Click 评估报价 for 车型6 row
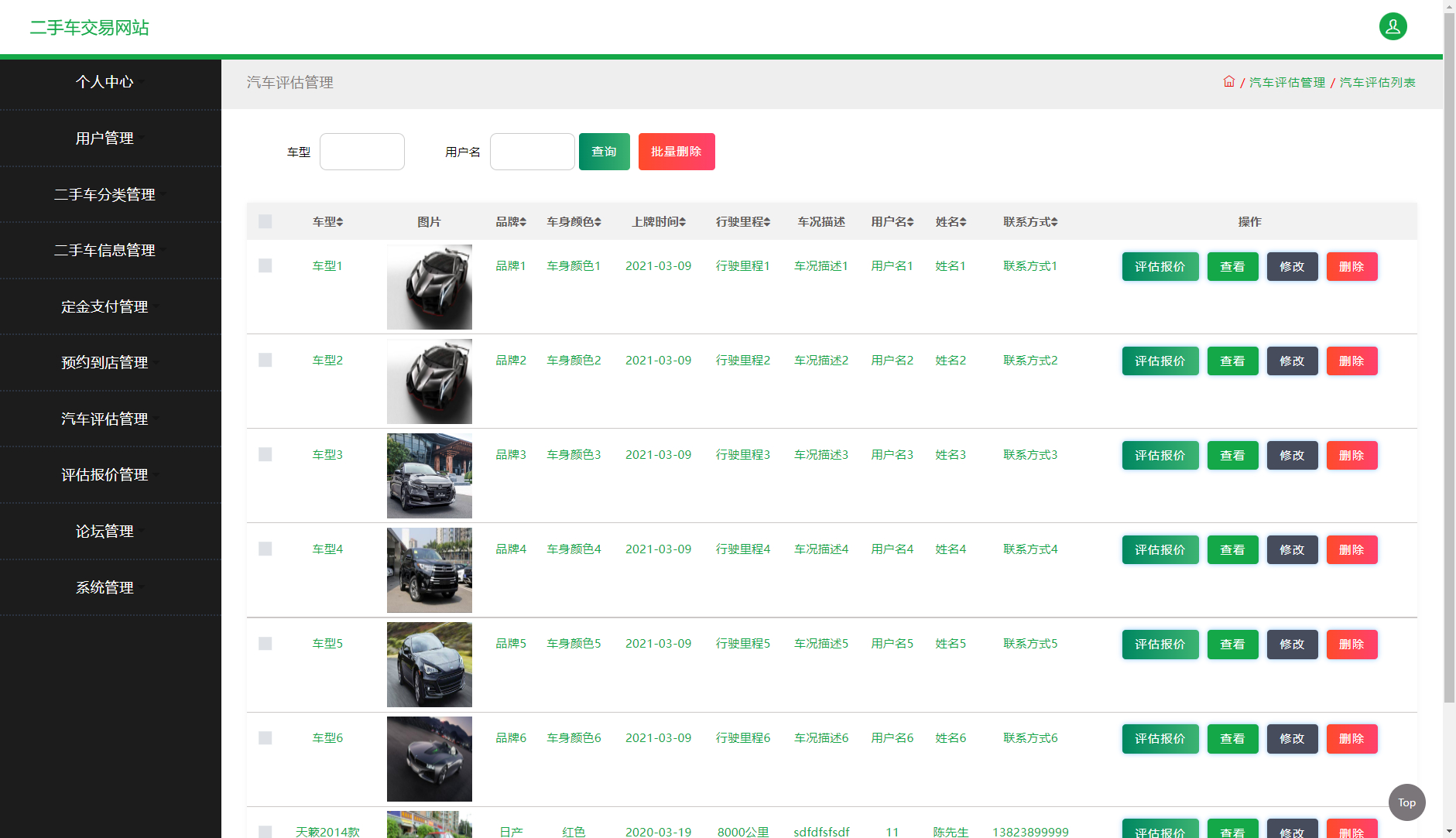Image resolution: width=1456 pixels, height=838 pixels. point(1160,738)
